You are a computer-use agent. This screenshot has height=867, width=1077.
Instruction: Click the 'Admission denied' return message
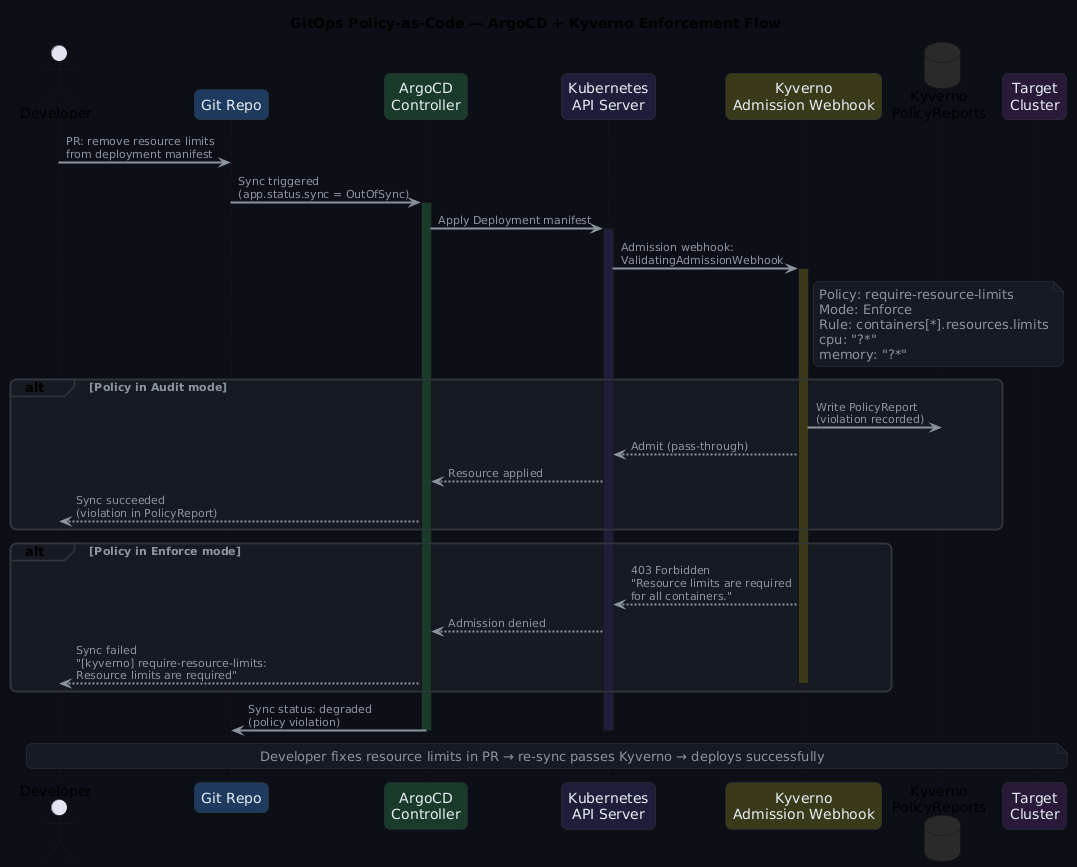click(x=497, y=624)
